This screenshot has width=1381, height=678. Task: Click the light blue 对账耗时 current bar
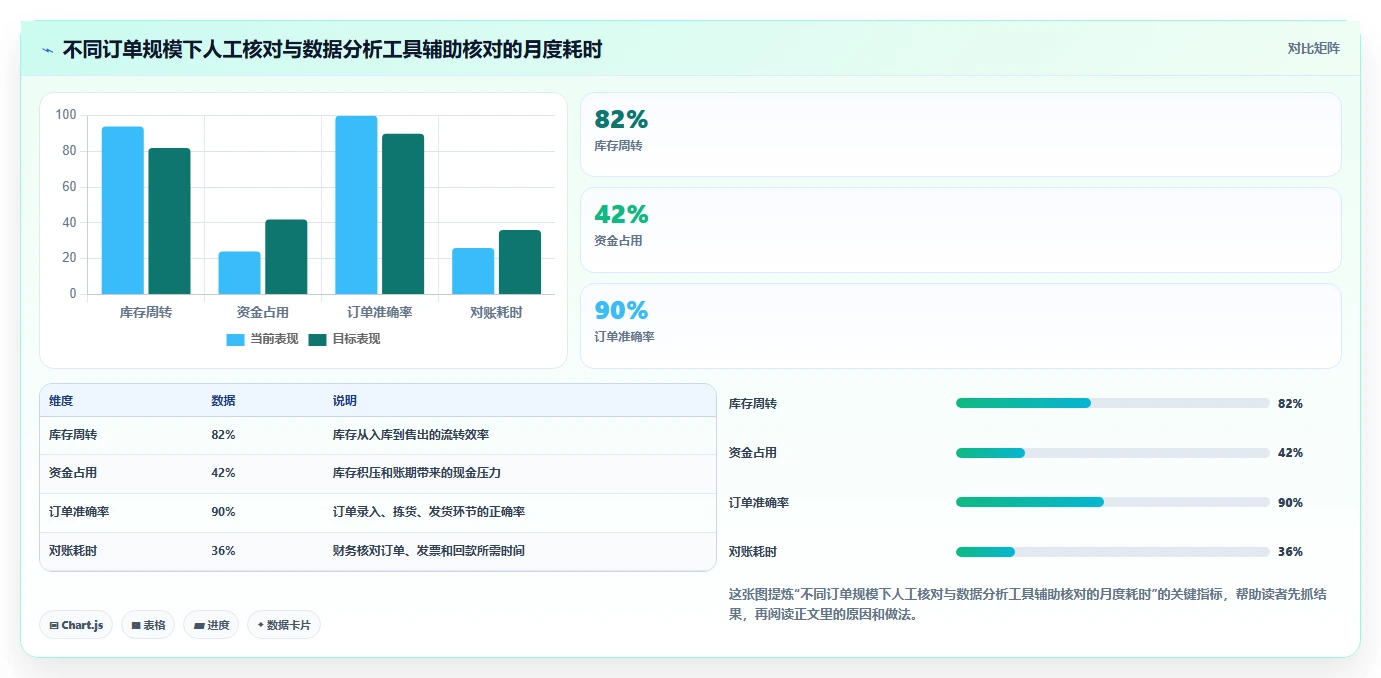(473, 271)
